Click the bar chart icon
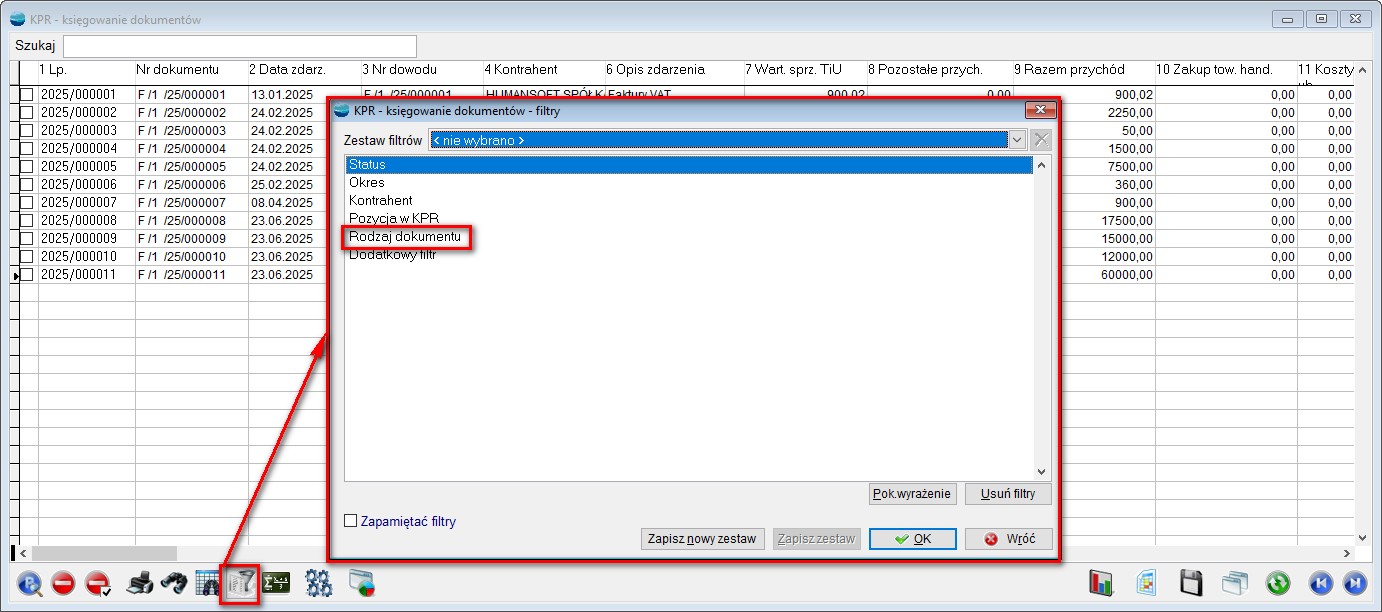Viewport: 1382px width, 612px height. (1101, 584)
